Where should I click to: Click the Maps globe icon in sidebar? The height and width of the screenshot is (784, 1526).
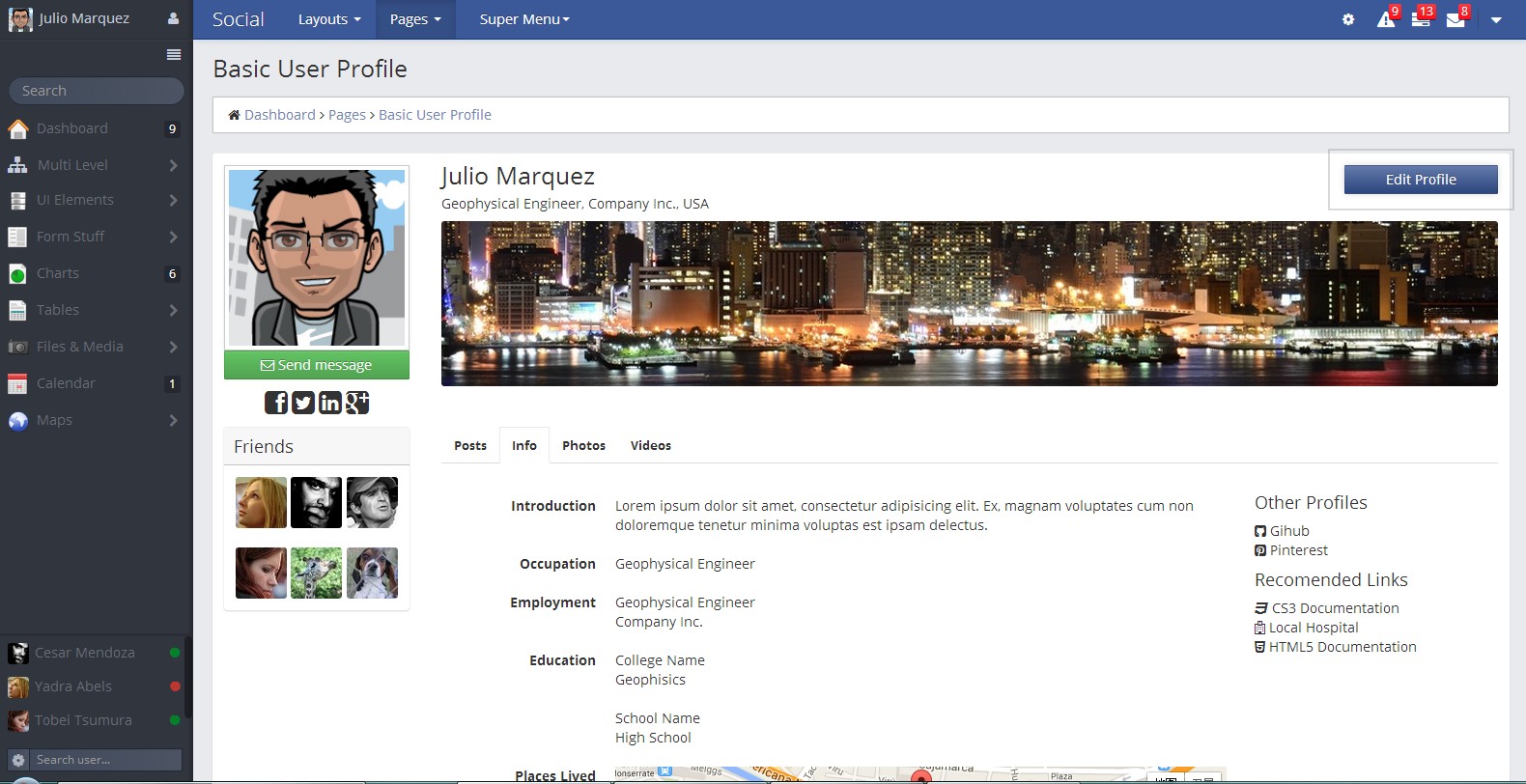[x=17, y=421]
